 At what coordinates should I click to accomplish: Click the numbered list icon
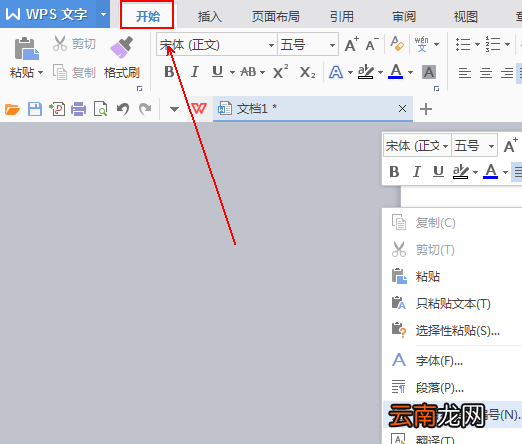pyautogui.click(x=493, y=44)
